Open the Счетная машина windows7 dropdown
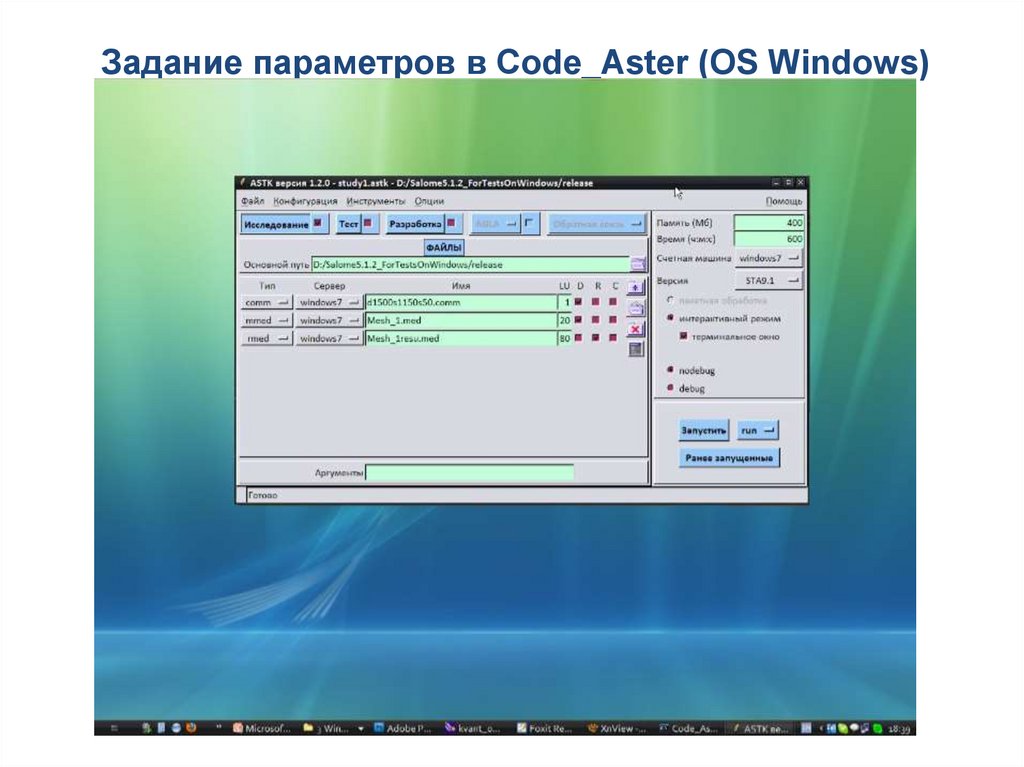 click(769, 259)
